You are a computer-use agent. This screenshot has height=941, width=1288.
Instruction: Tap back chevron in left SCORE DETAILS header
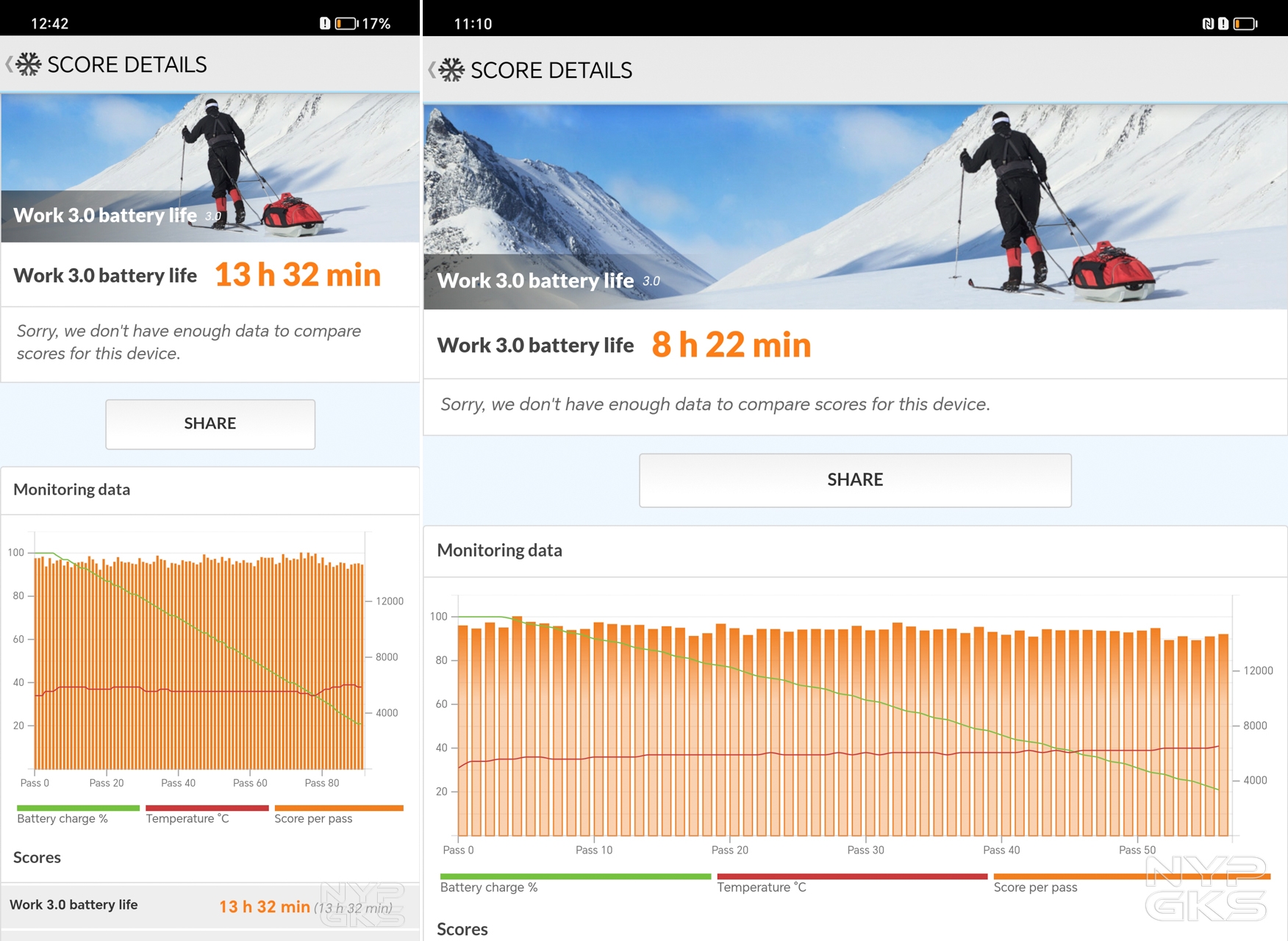[9, 65]
